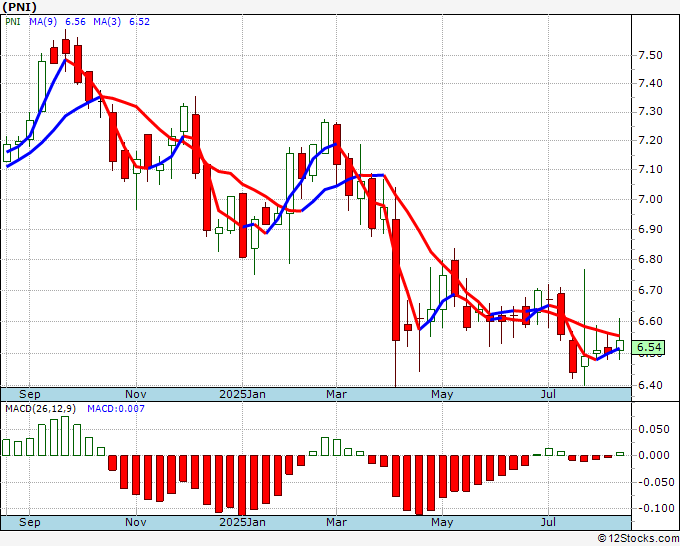
Task: Click the MACD(26,12,9) indicator label
Action: pos(41,409)
